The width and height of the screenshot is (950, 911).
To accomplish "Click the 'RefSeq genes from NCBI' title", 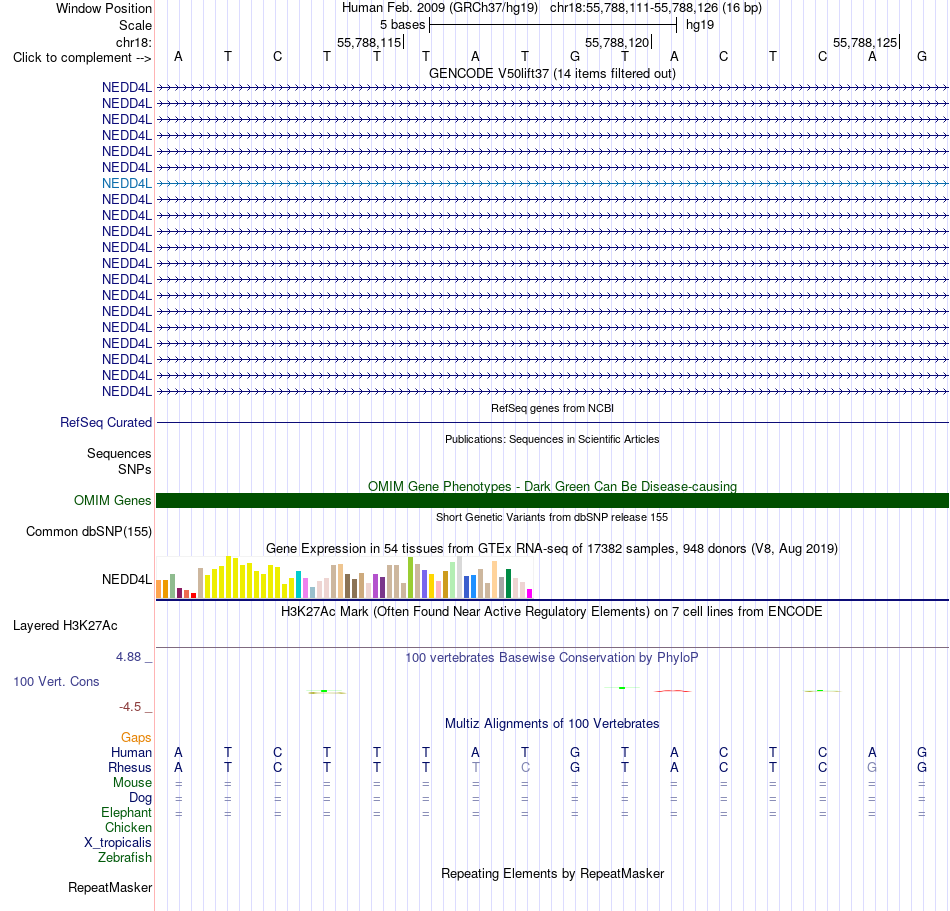I will 552,408.
